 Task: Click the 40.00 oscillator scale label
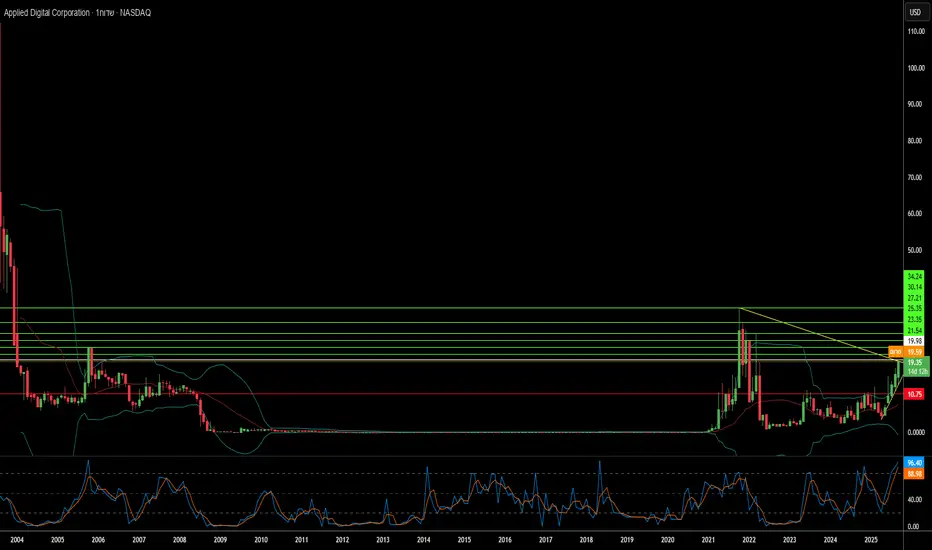click(914, 500)
